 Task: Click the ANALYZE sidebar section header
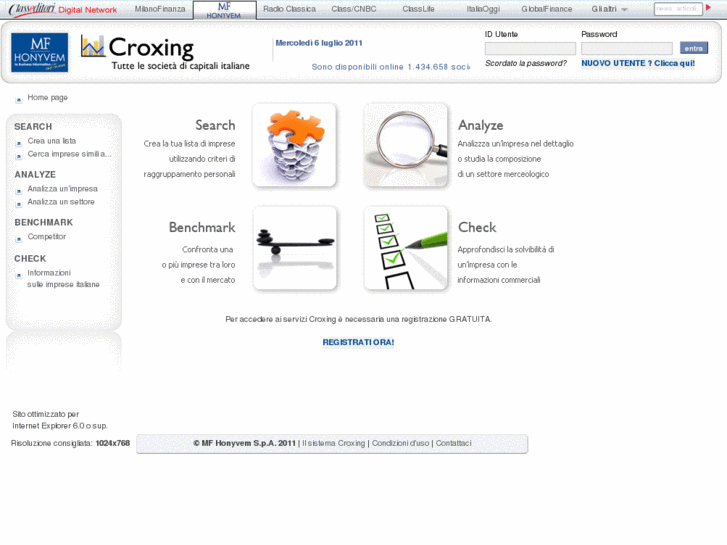pos(35,174)
